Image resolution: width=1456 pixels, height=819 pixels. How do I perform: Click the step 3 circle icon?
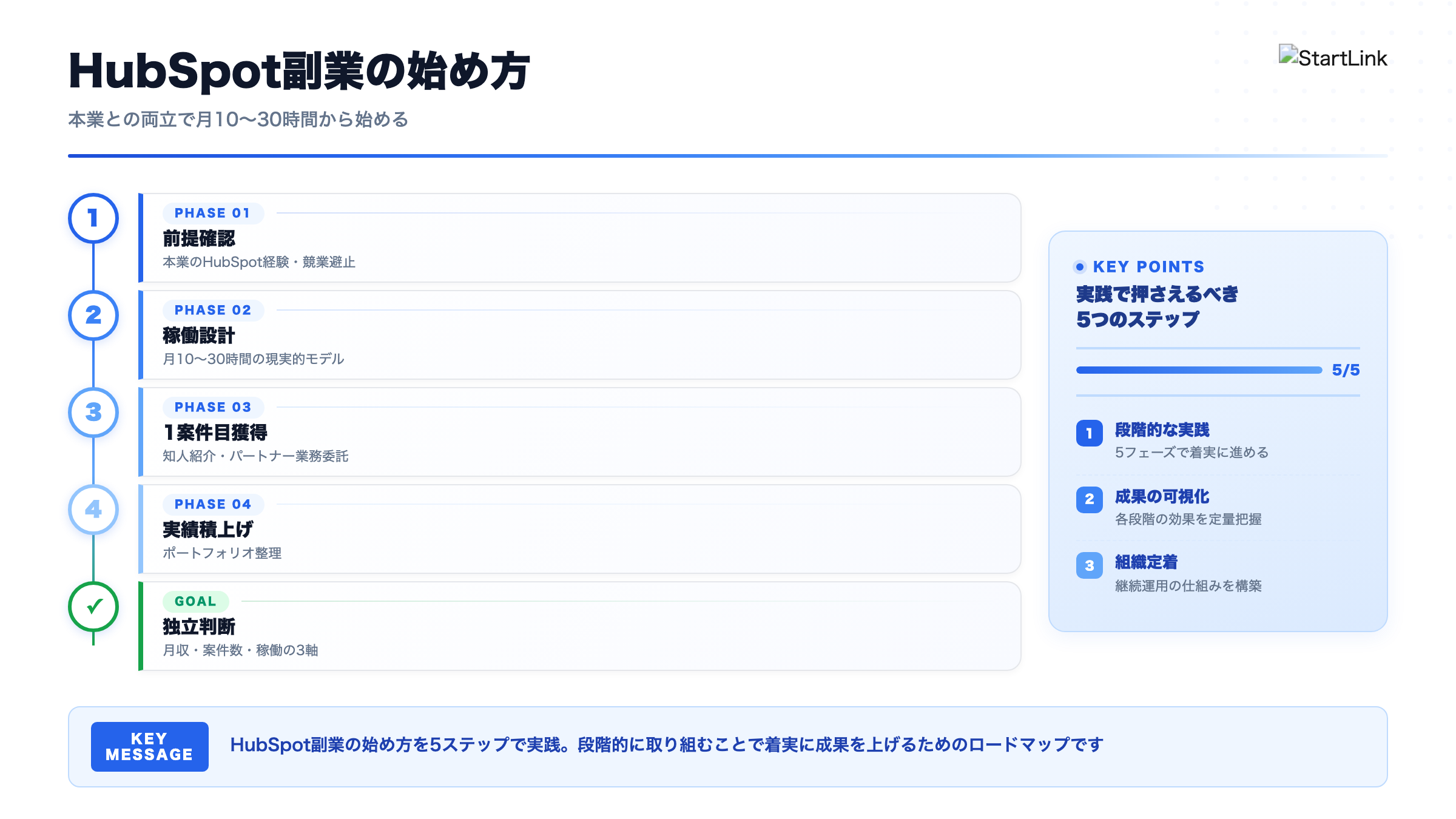pyautogui.click(x=93, y=413)
